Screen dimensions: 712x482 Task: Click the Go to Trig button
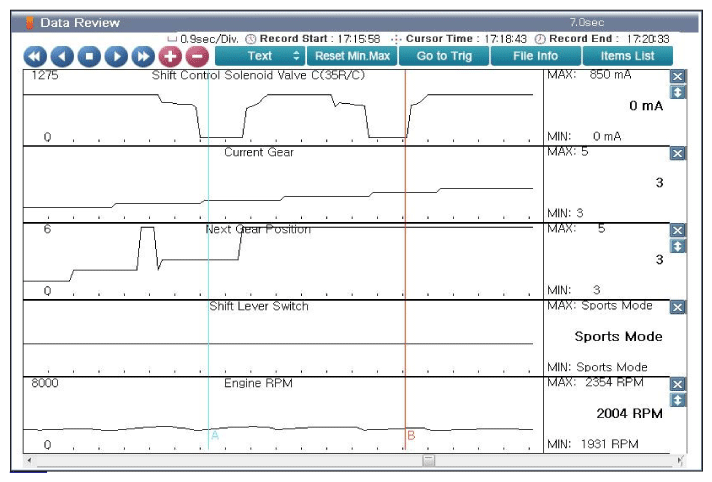[x=444, y=56]
